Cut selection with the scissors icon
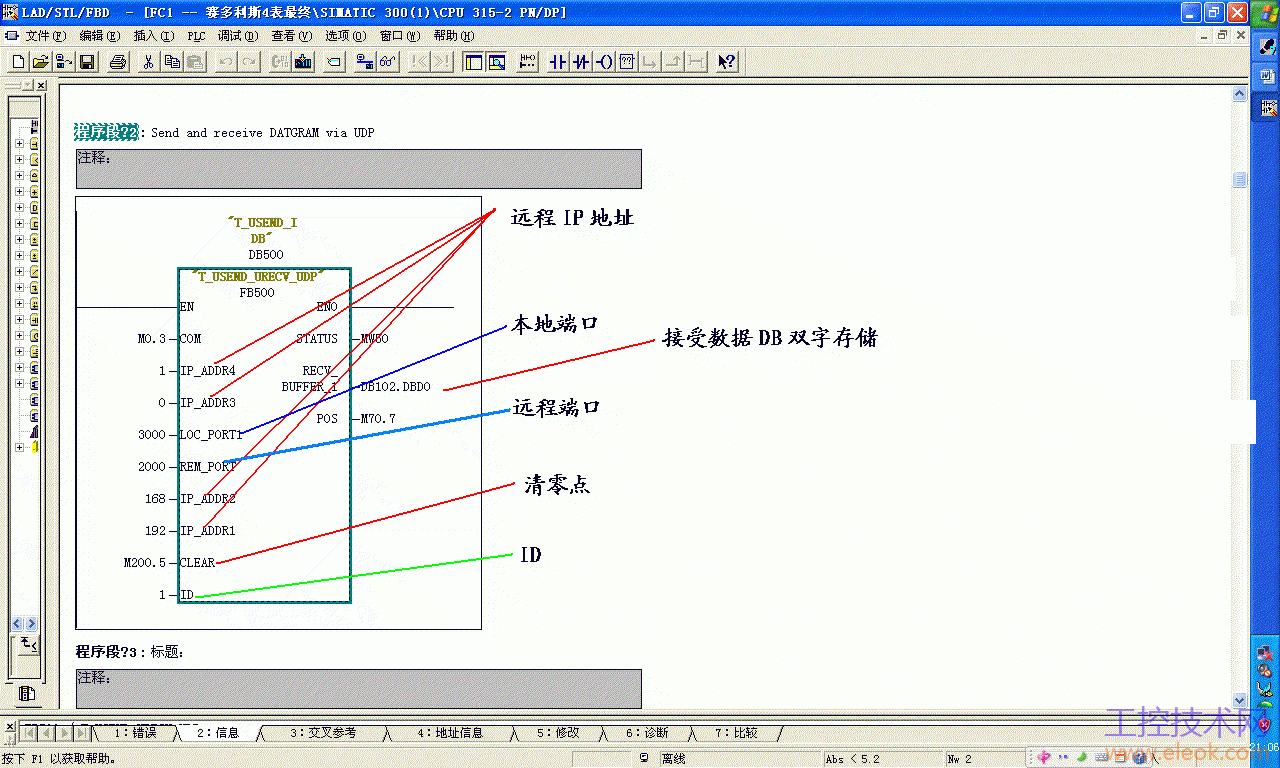Screen dimensions: 1280x768 coord(148,62)
